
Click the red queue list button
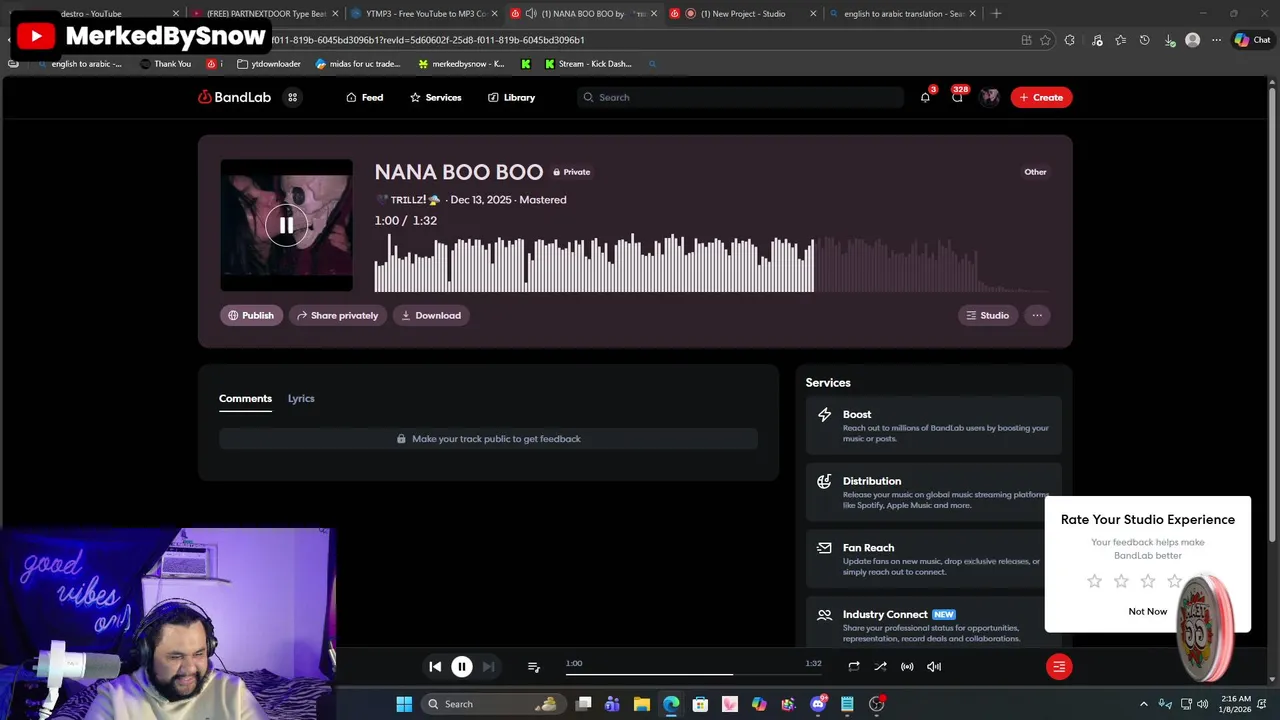click(1059, 666)
